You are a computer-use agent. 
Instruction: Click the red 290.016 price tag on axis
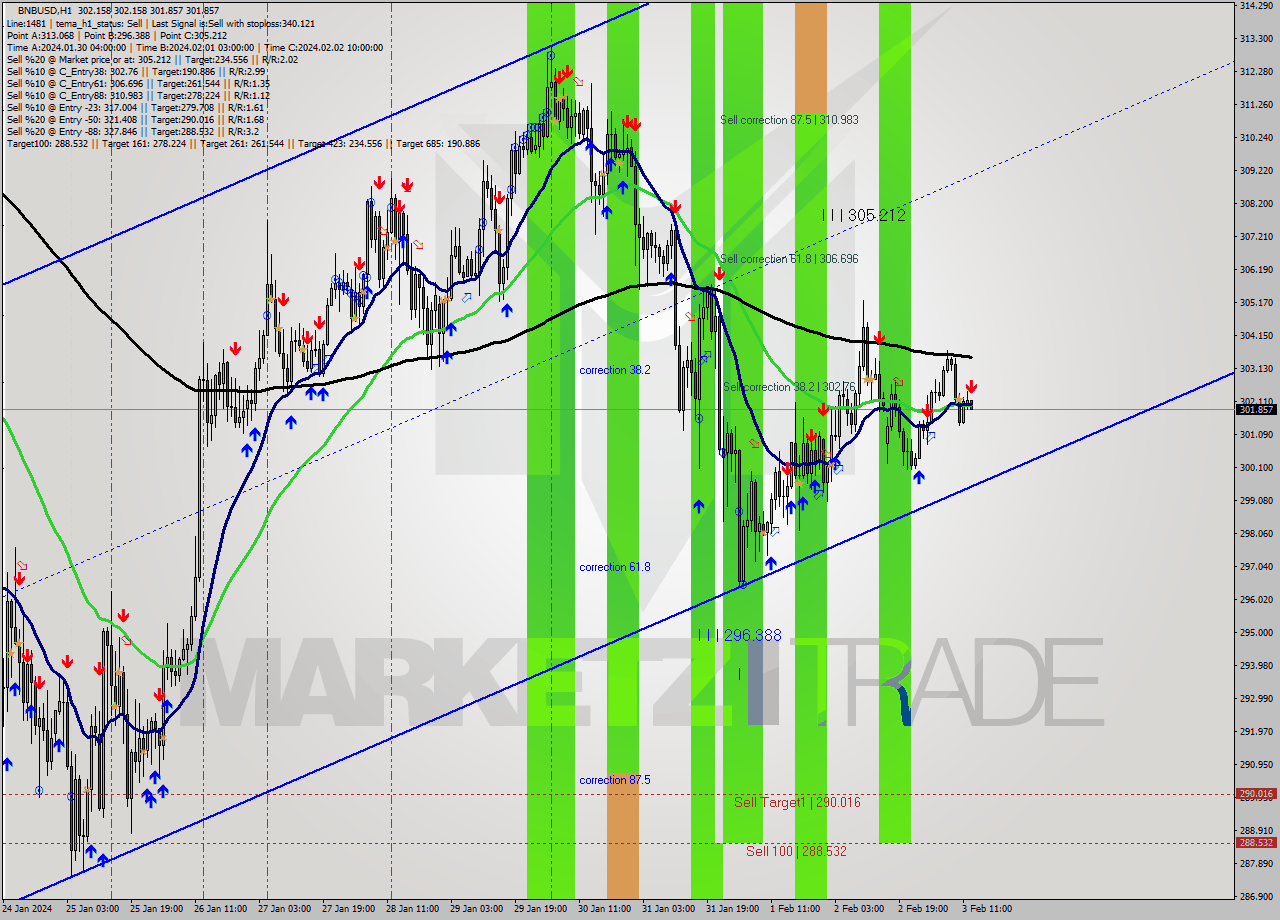coord(1256,794)
